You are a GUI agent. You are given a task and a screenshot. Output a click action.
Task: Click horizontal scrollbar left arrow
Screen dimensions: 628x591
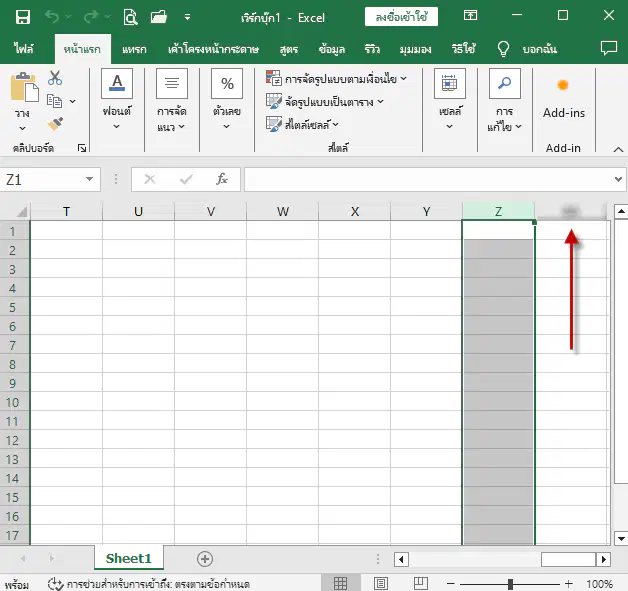(401, 559)
